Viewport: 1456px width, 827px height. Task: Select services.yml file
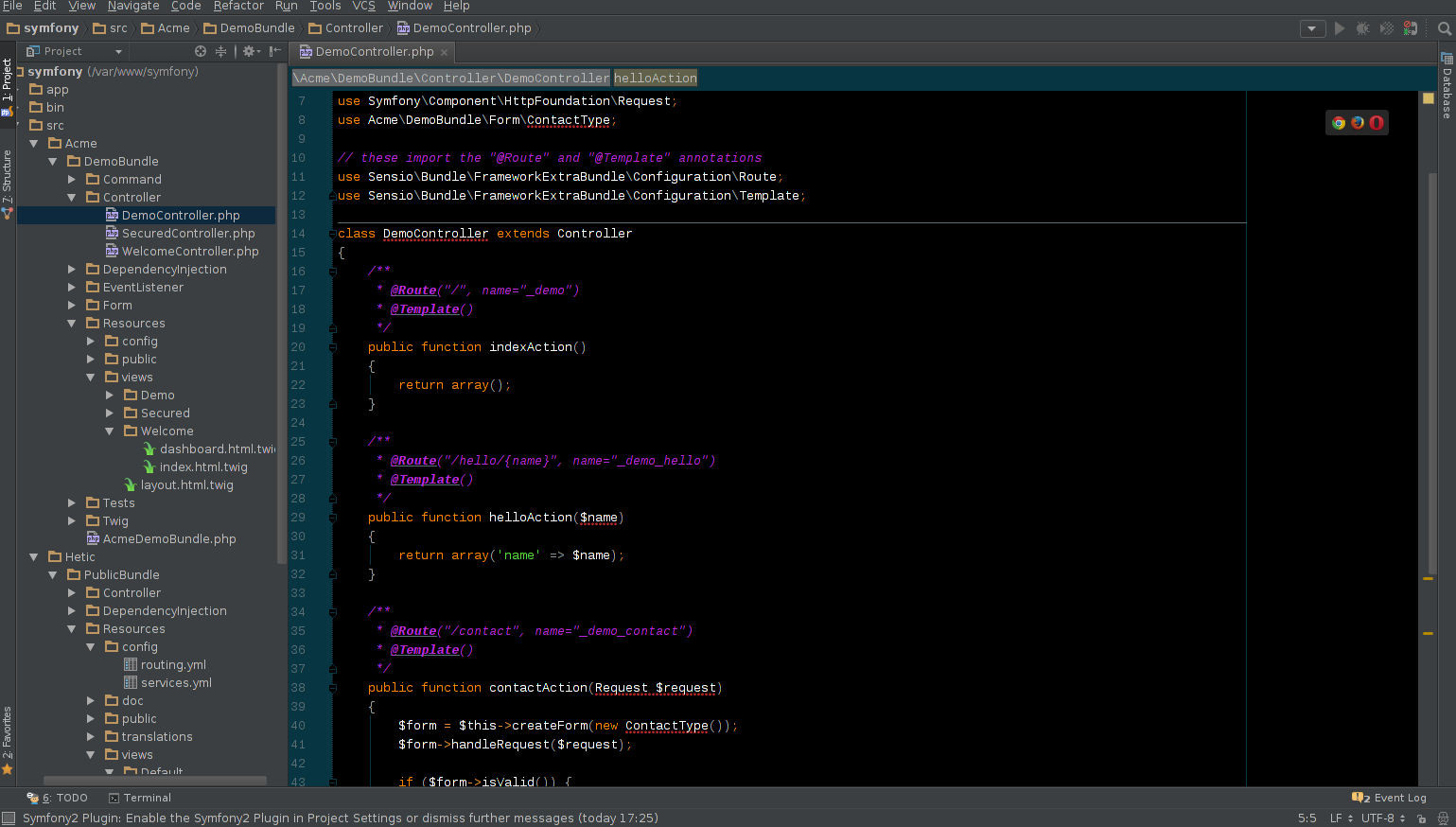click(167, 683)
